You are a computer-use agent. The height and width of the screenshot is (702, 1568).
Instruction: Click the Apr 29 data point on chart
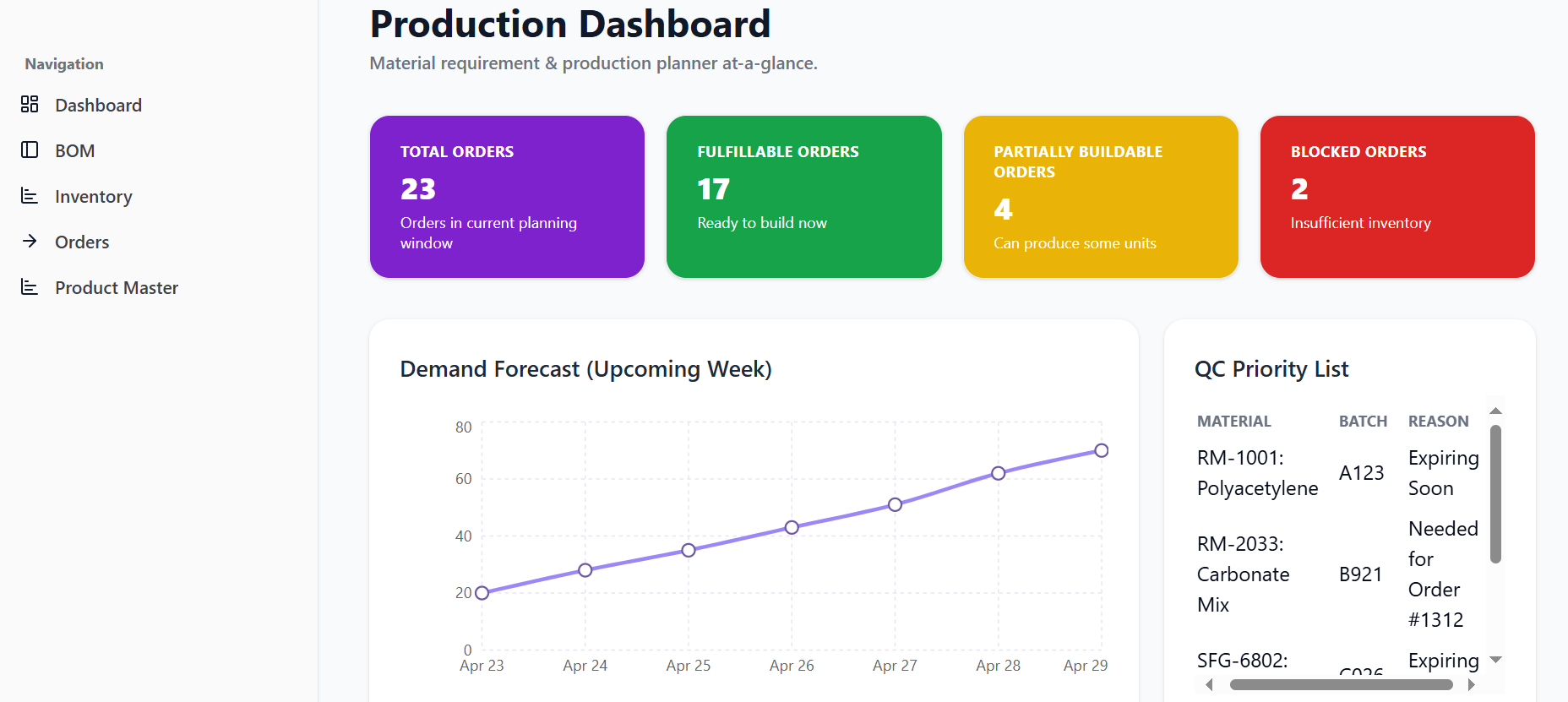click(x=1101, y=450)
